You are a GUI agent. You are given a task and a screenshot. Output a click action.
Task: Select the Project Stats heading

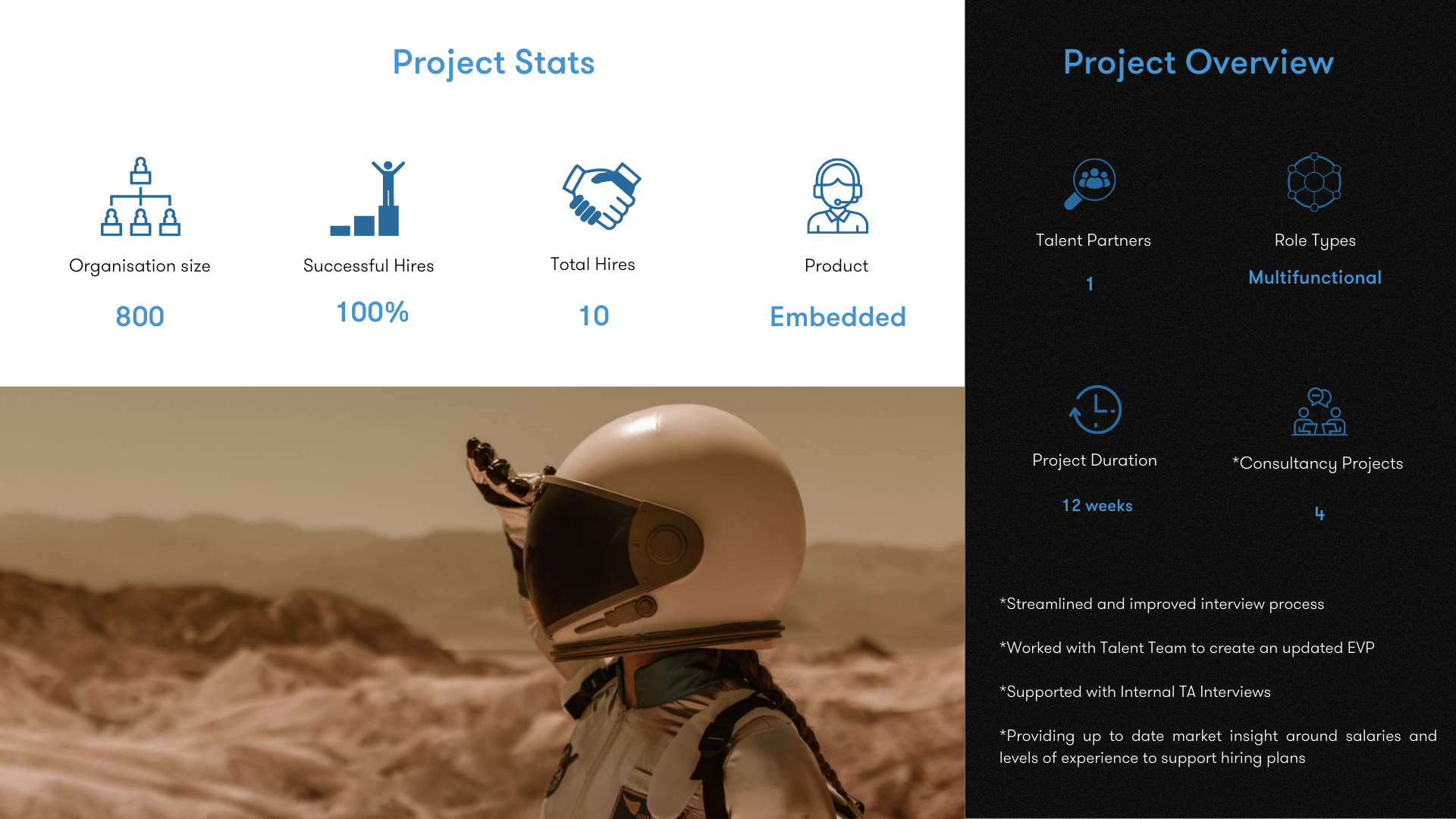tap(494, 63)
